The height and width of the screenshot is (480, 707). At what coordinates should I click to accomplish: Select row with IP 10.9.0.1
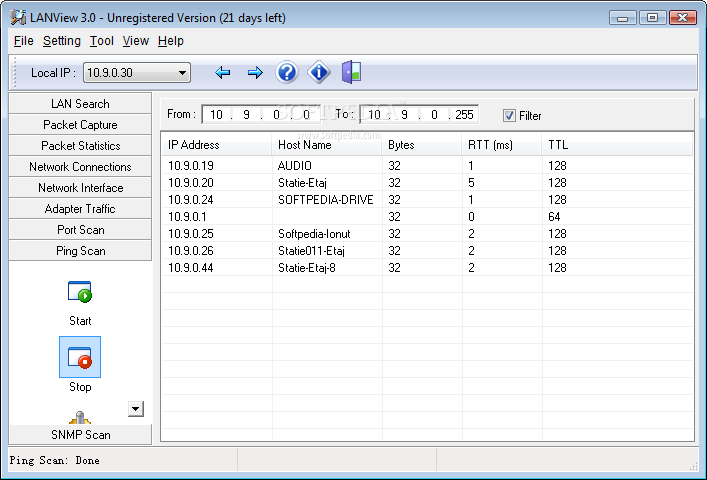click(427, 217)
